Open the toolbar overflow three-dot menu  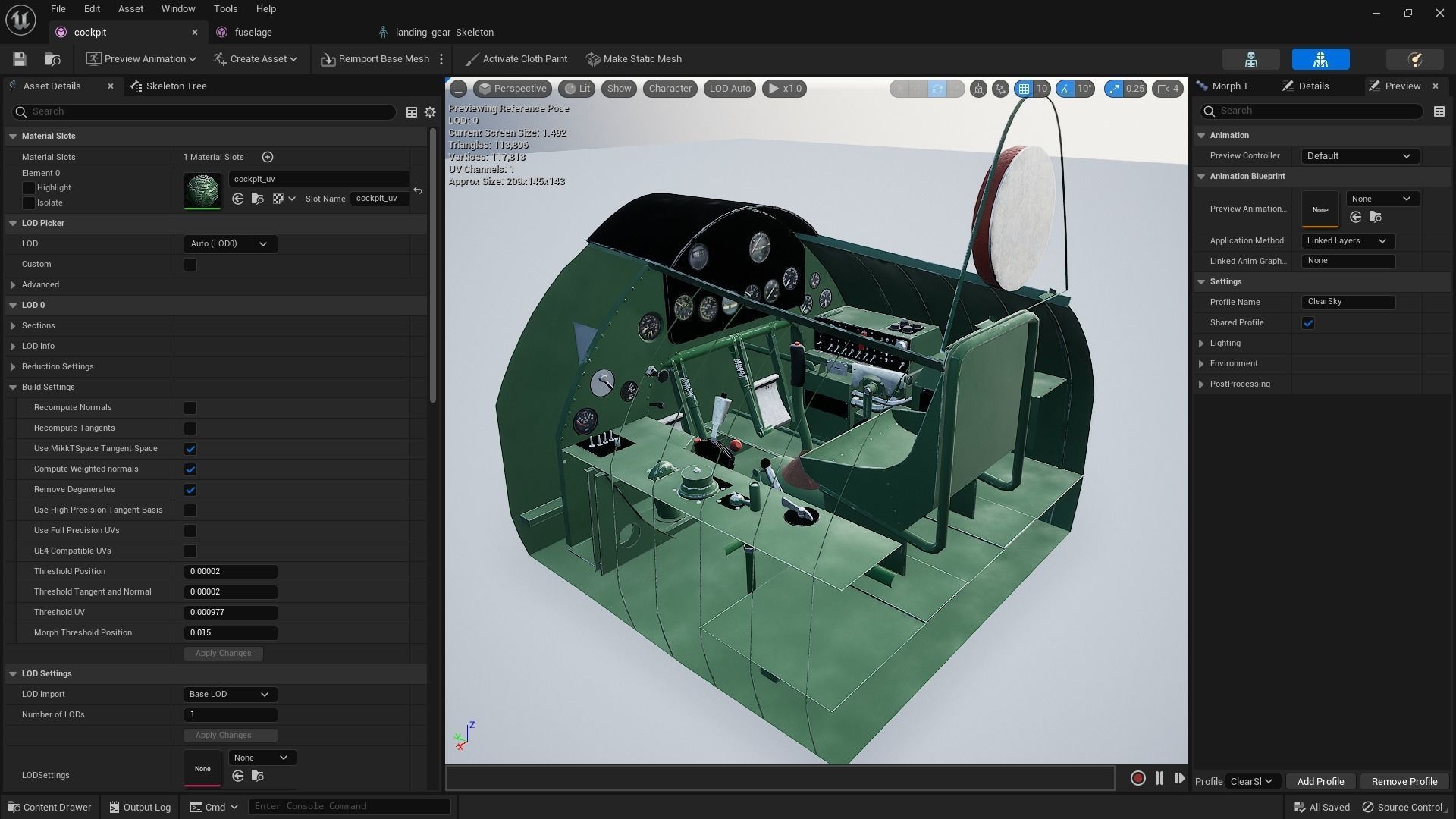coord(441,59)
